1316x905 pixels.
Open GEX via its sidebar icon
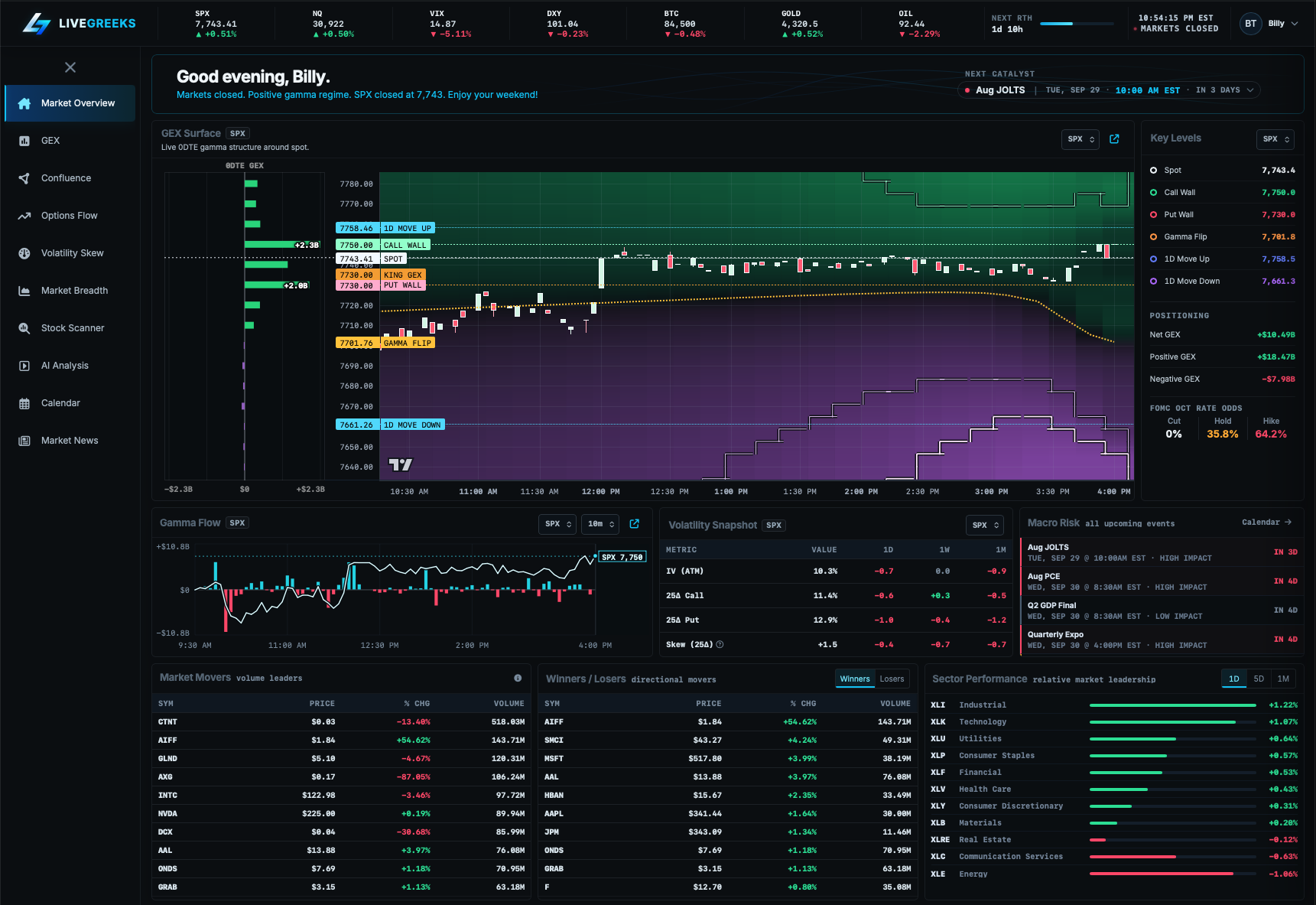(x=24, y=141)
